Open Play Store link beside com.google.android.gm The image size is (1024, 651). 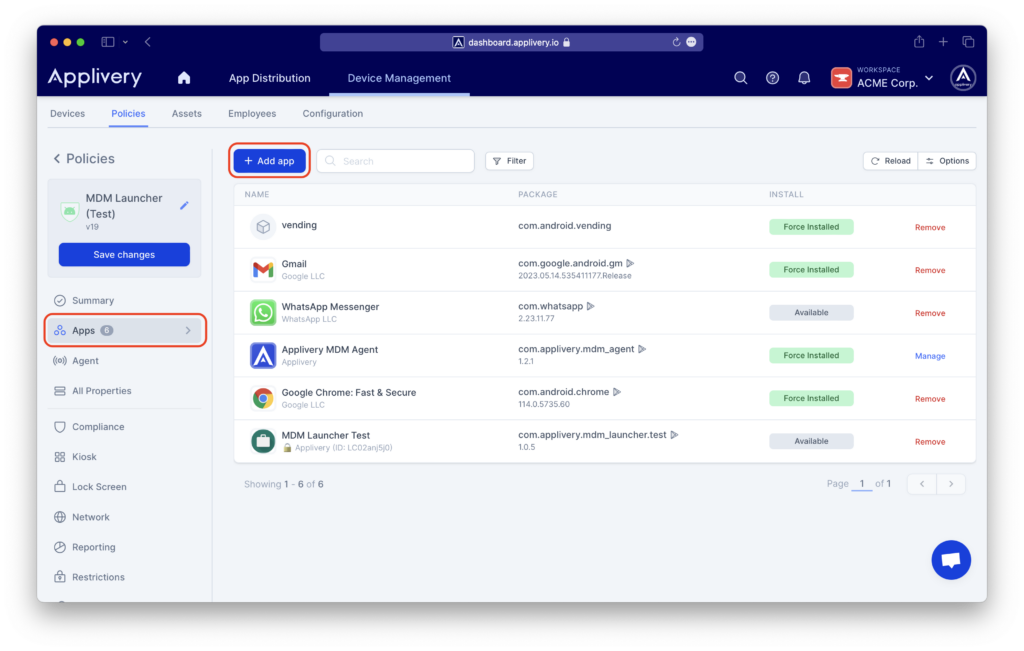[x=630, y=263]
